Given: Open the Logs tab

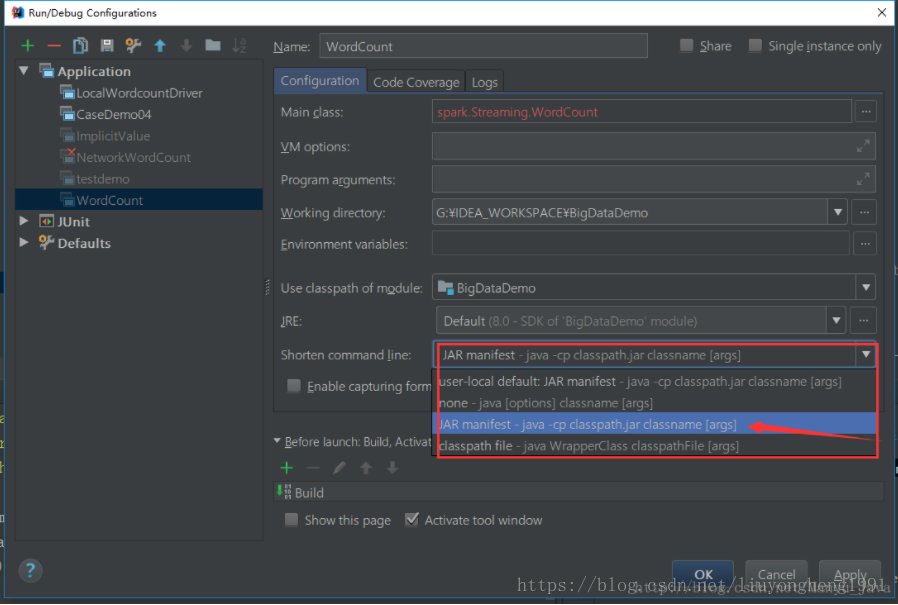Looking at the screenshot, I should coord(485,82).
